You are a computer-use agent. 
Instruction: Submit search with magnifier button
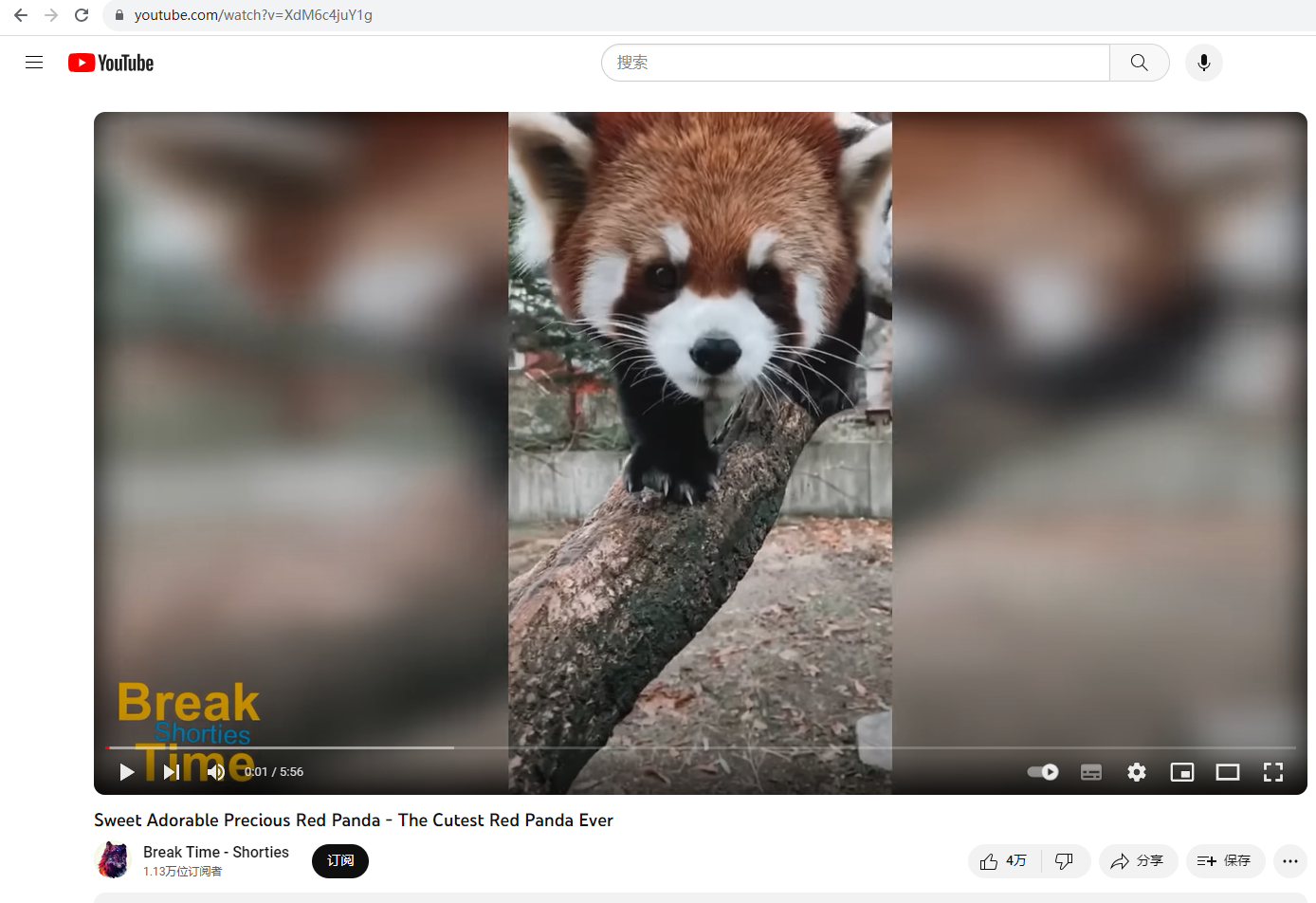click(x=1140, y=63)
